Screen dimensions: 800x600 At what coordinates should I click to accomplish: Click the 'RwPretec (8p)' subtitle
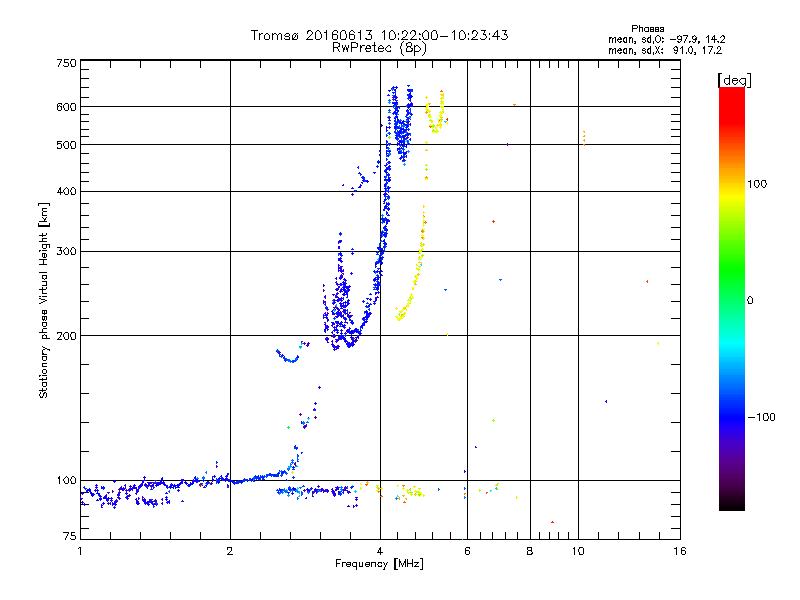coord(379,48)
